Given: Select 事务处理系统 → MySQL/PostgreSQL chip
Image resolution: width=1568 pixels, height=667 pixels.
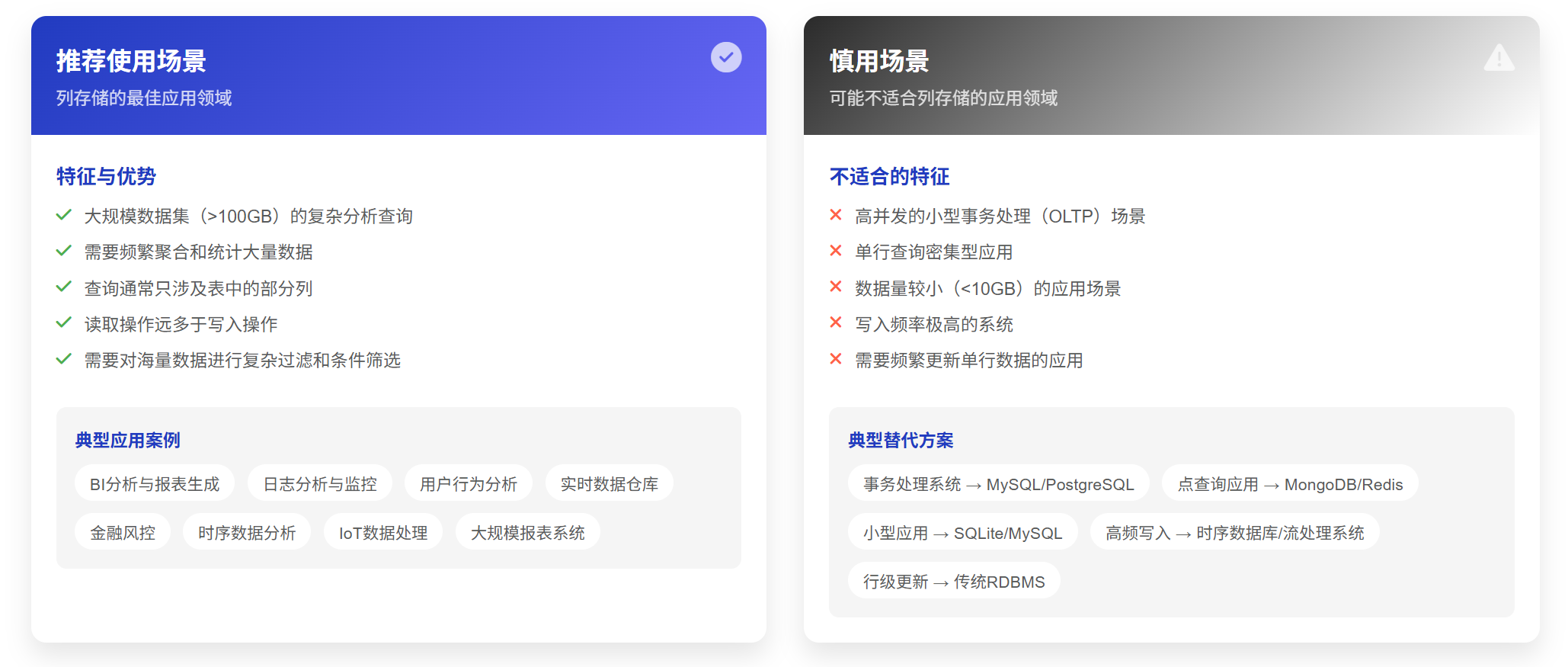Looking at the screenshot, I should pos(999,483).
